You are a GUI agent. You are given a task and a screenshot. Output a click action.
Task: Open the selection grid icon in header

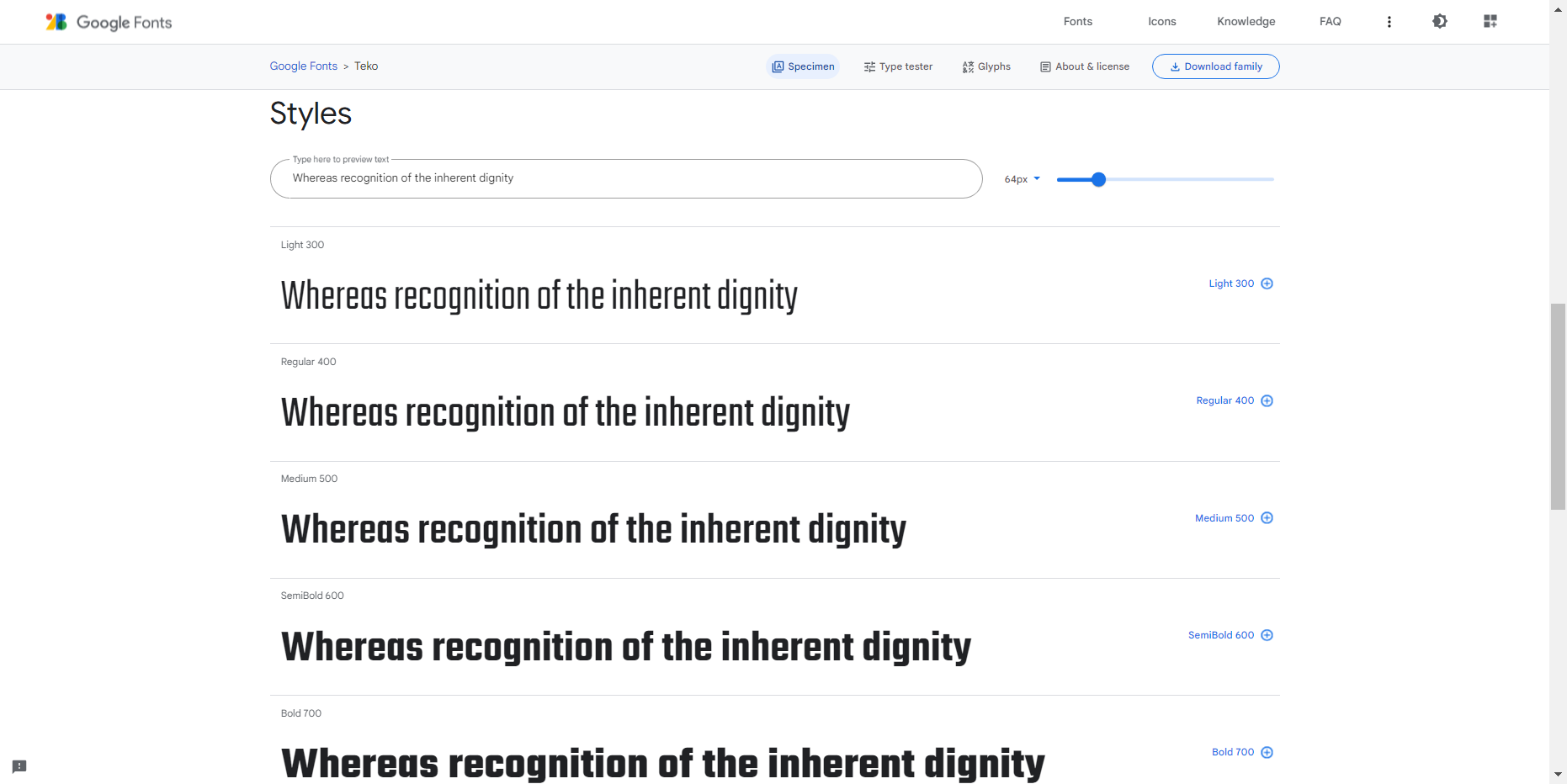point(1490,22)
